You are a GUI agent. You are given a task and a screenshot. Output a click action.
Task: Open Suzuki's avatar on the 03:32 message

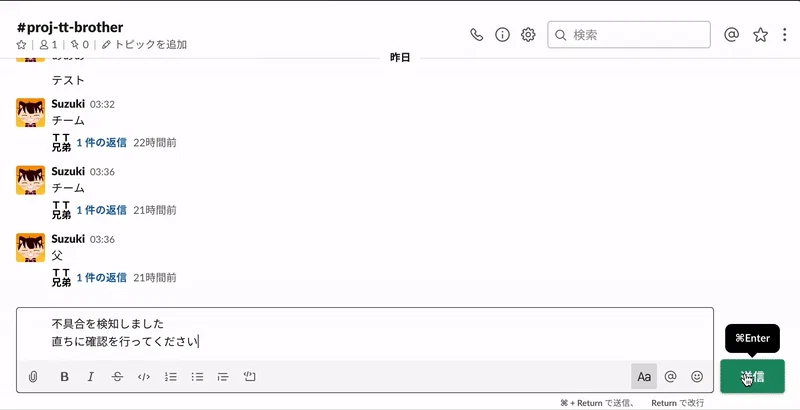[x=31, y=112]
